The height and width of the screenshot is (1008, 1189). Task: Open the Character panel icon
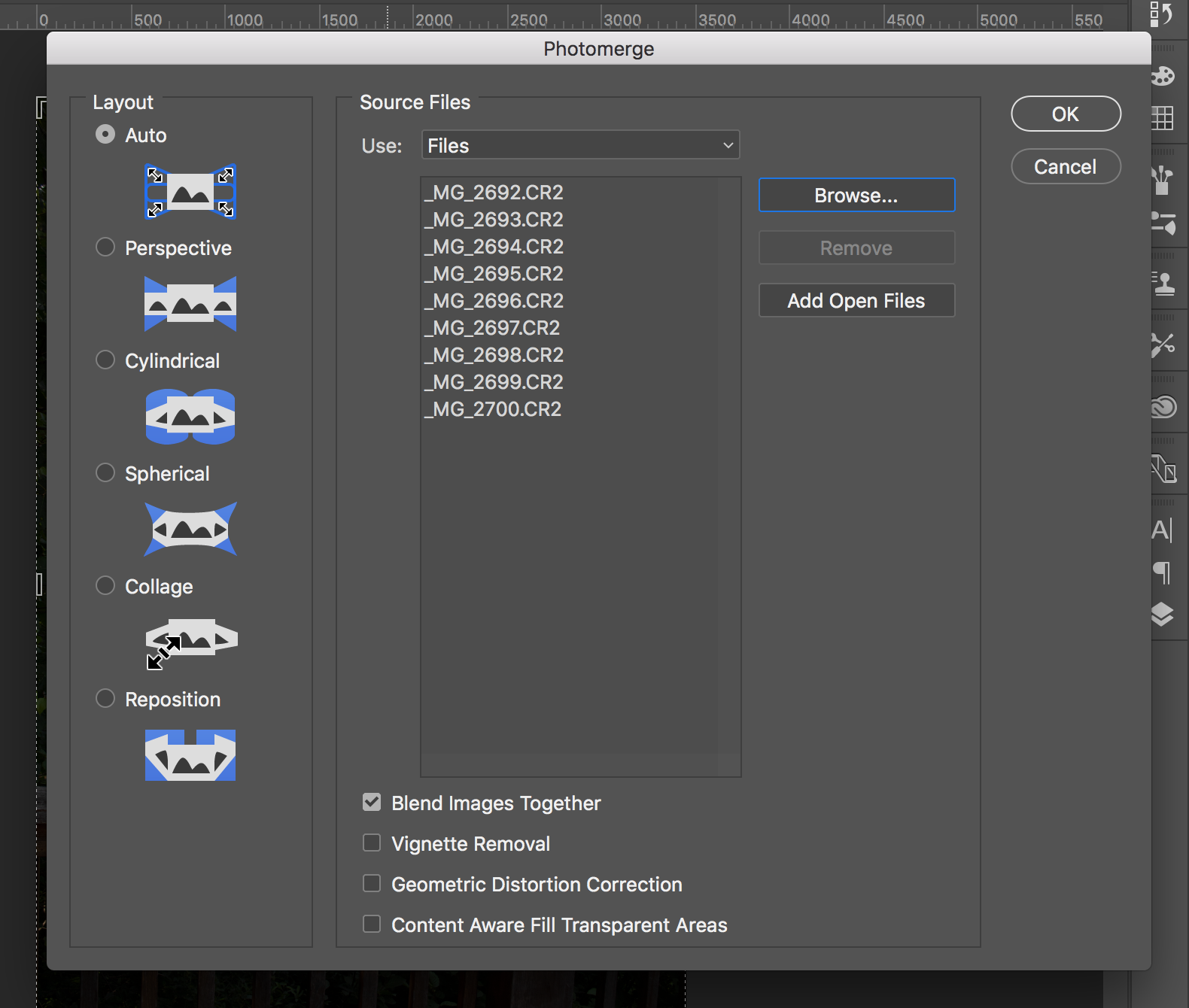[x=1162, y=530]
